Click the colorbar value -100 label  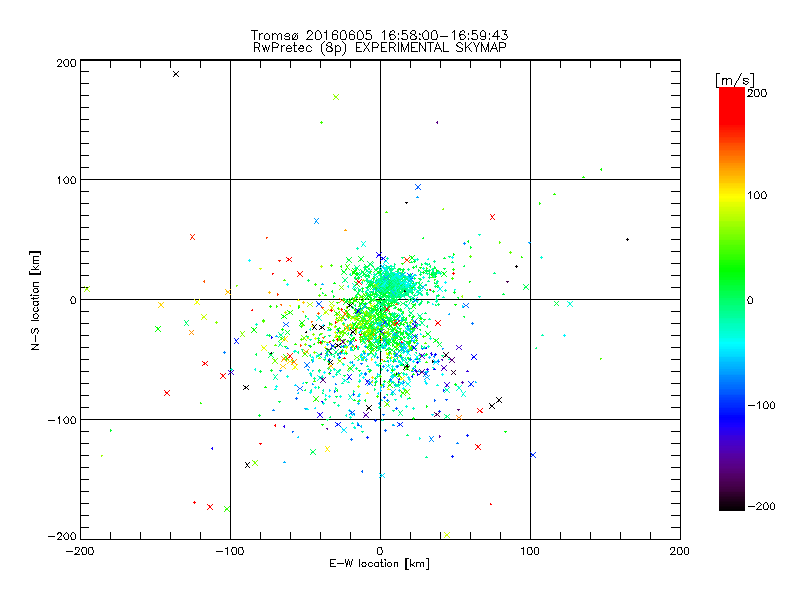pos(761,405)
